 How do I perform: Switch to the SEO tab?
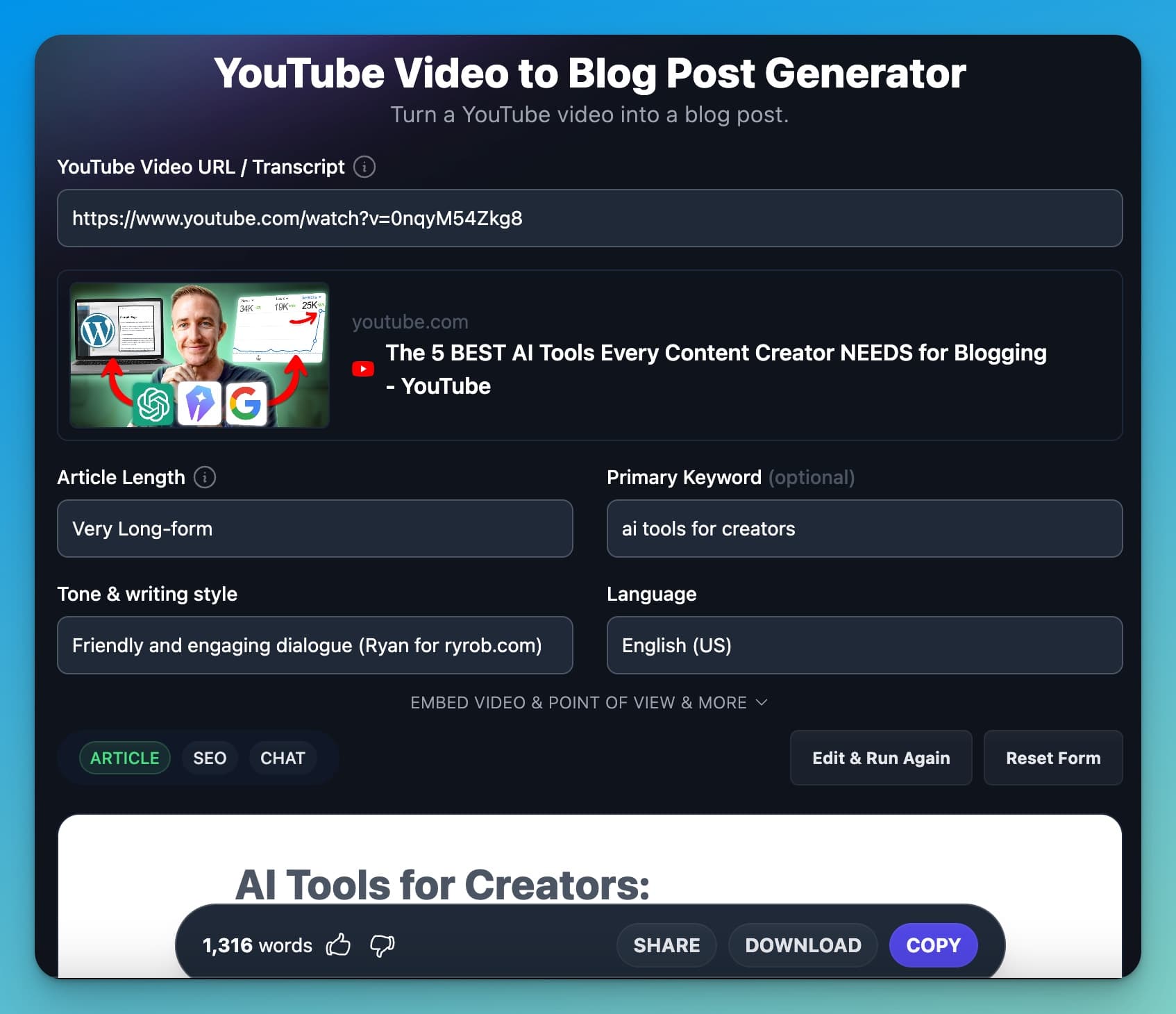click(210, 758)
